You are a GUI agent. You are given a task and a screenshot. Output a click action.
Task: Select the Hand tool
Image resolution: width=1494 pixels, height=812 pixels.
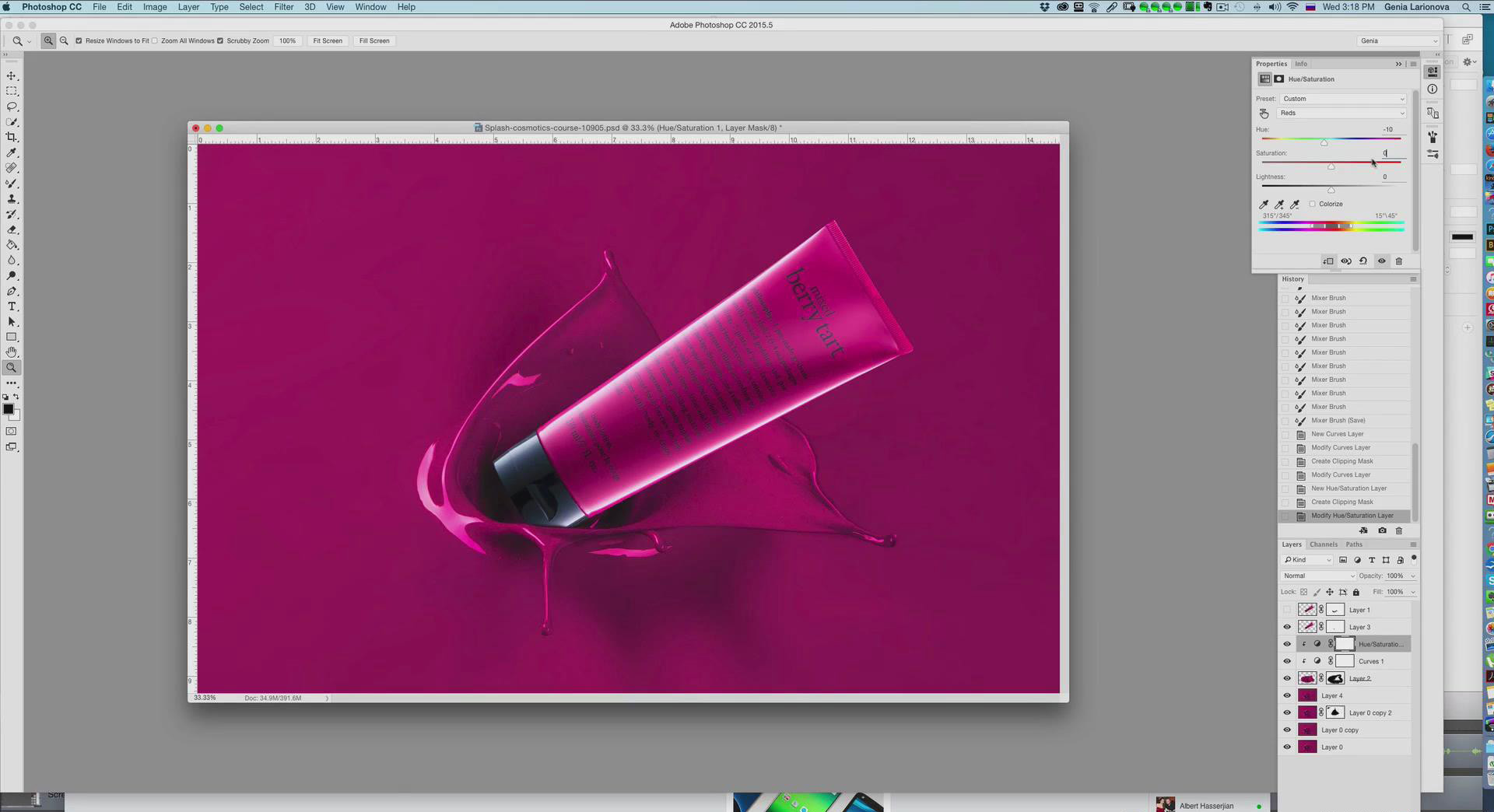[12, 352]
